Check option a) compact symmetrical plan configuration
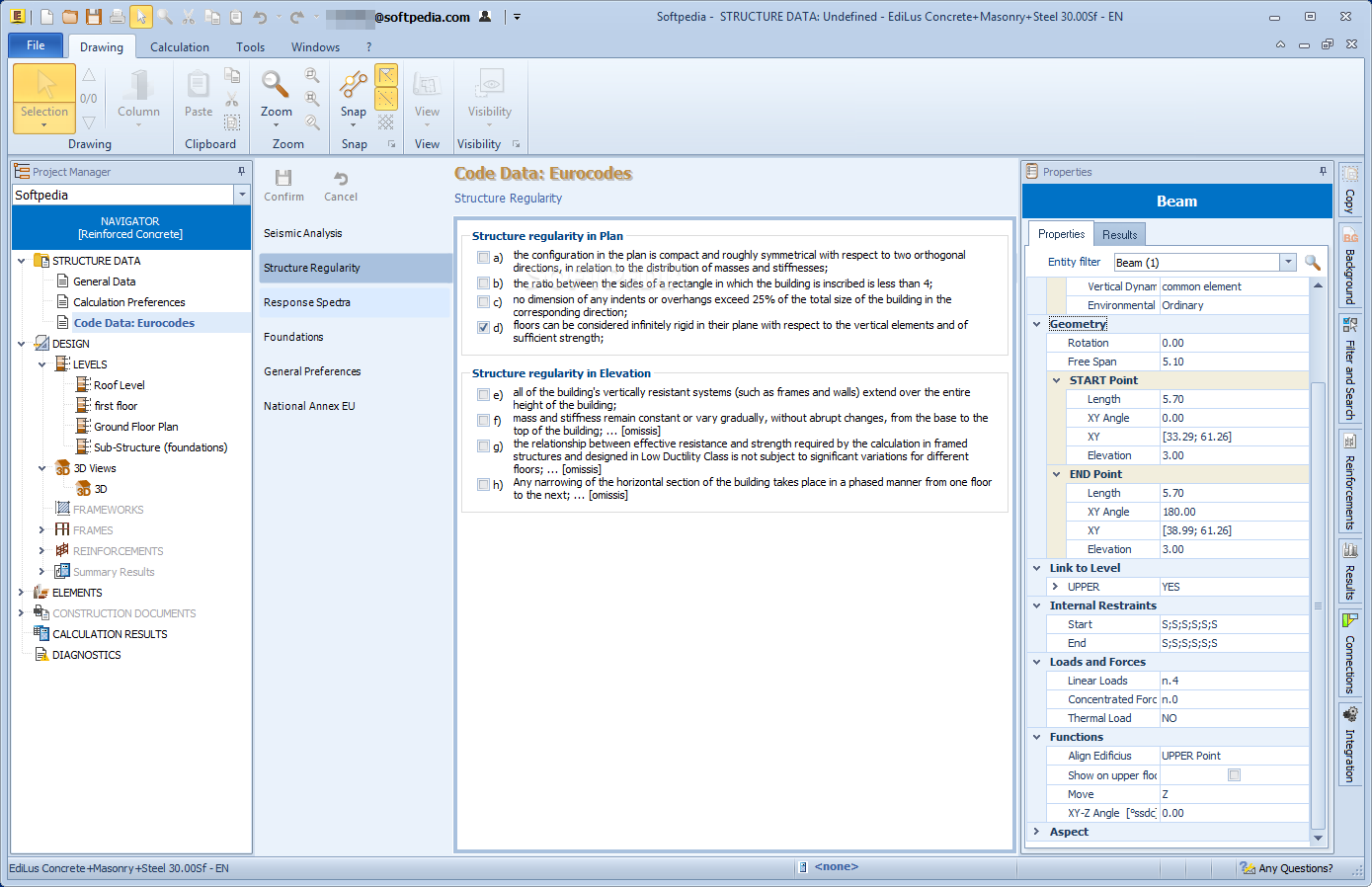Image resolution: width=1372 pixels, height=887 pixels. click(483, 257)
